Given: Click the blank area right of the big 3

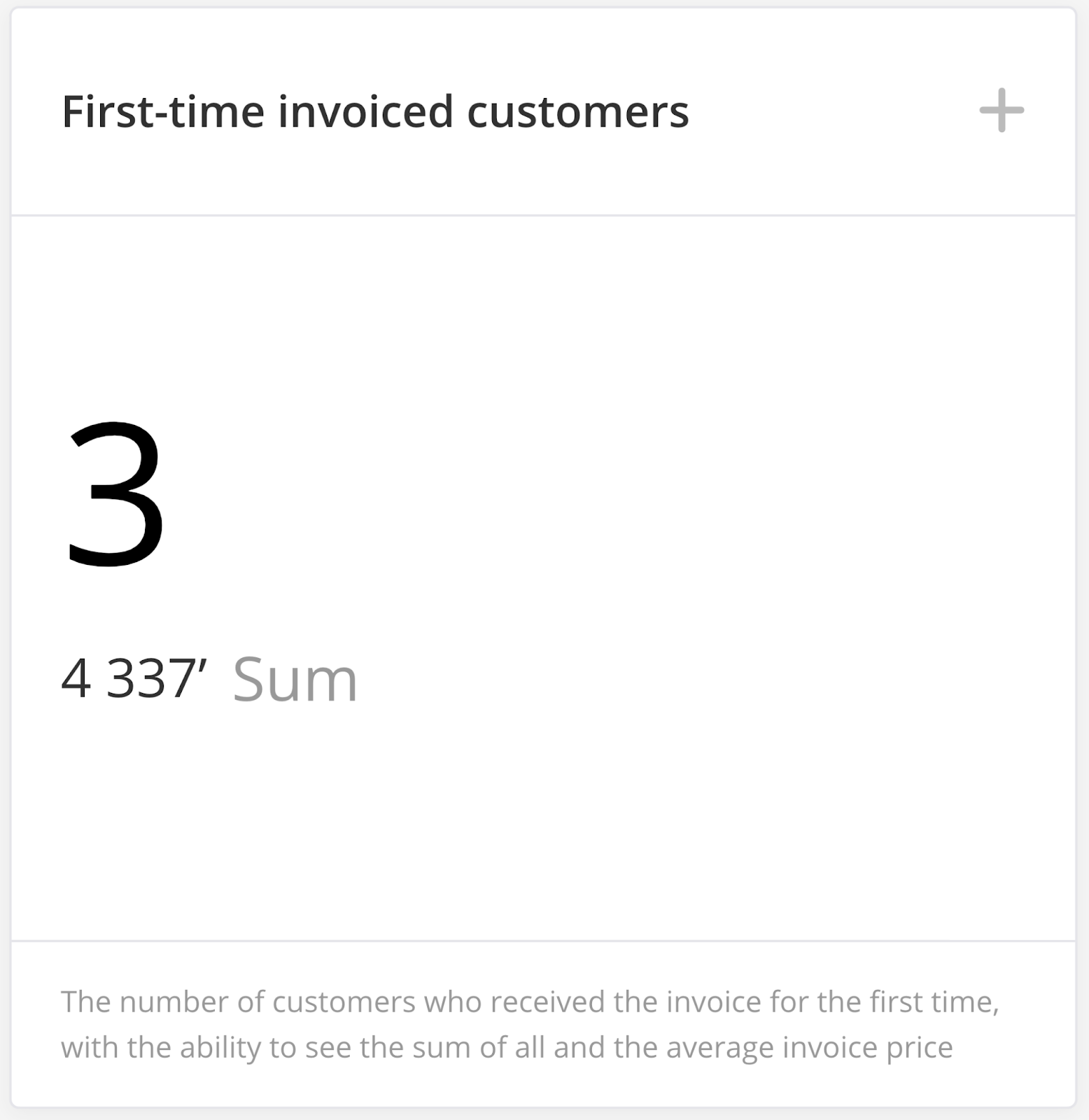Looking at the screenshot, I should pyautogui.click(x=595, y=493).
